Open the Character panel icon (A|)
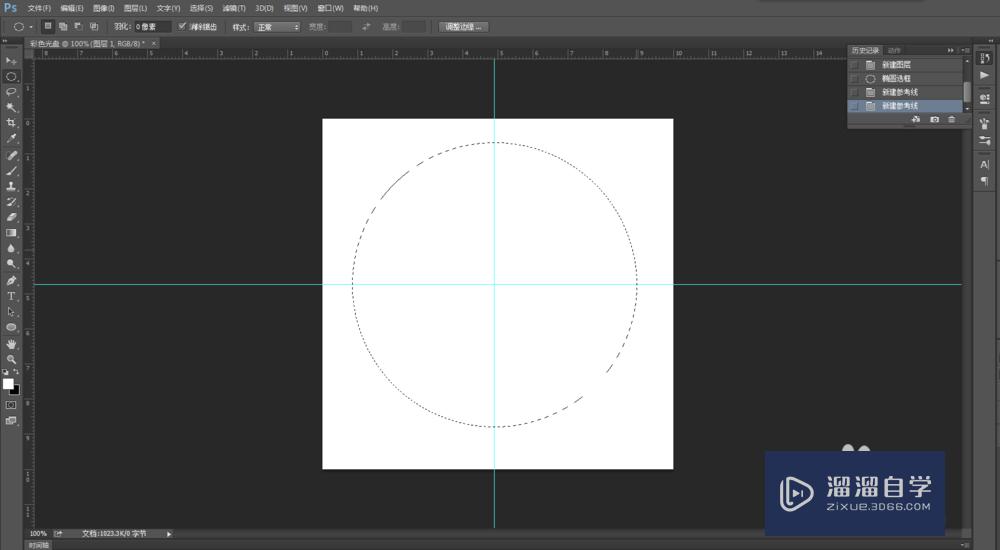 tap(984, 164)
